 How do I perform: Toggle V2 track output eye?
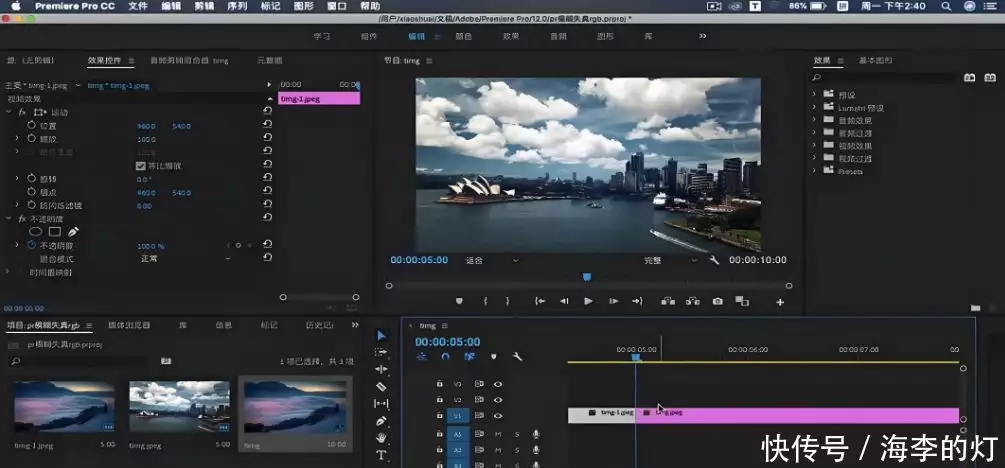pos(497,400)
